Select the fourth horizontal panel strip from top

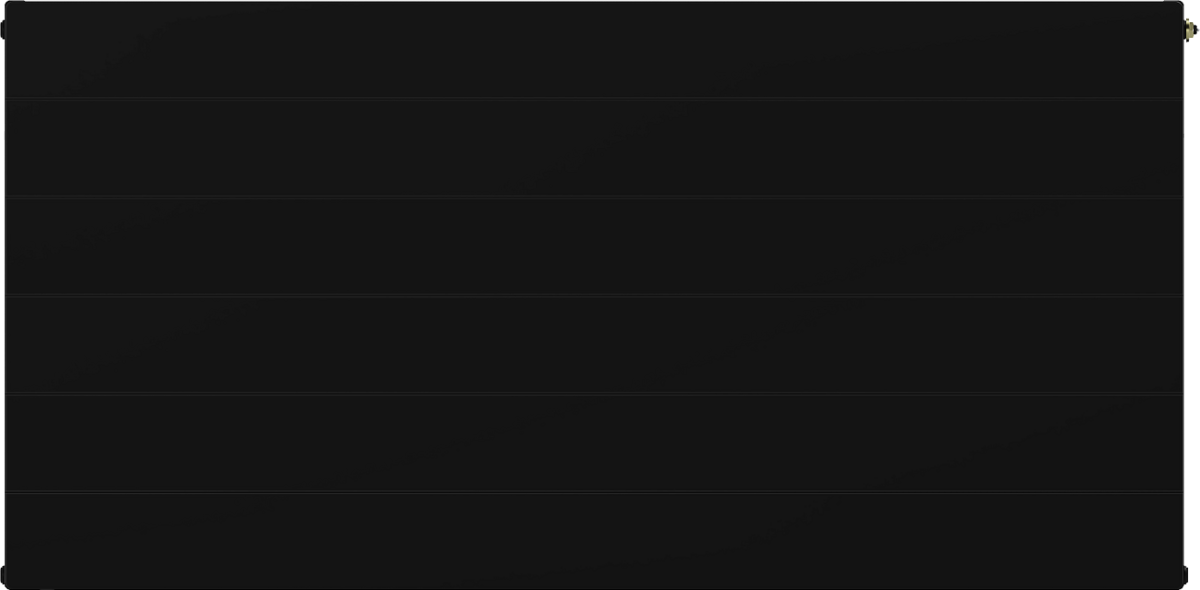[x=600, y=344]
